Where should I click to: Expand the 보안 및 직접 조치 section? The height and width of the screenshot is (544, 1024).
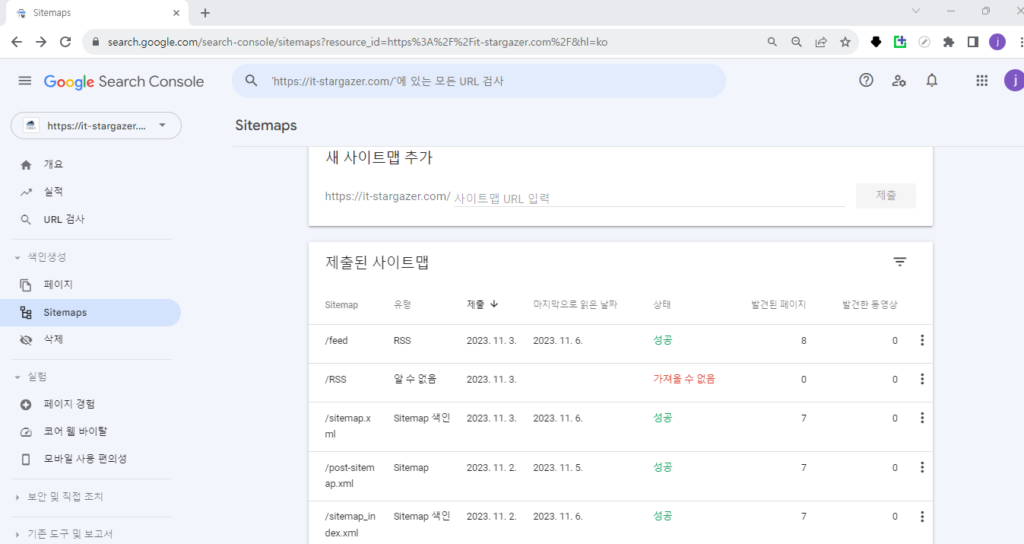59,496
